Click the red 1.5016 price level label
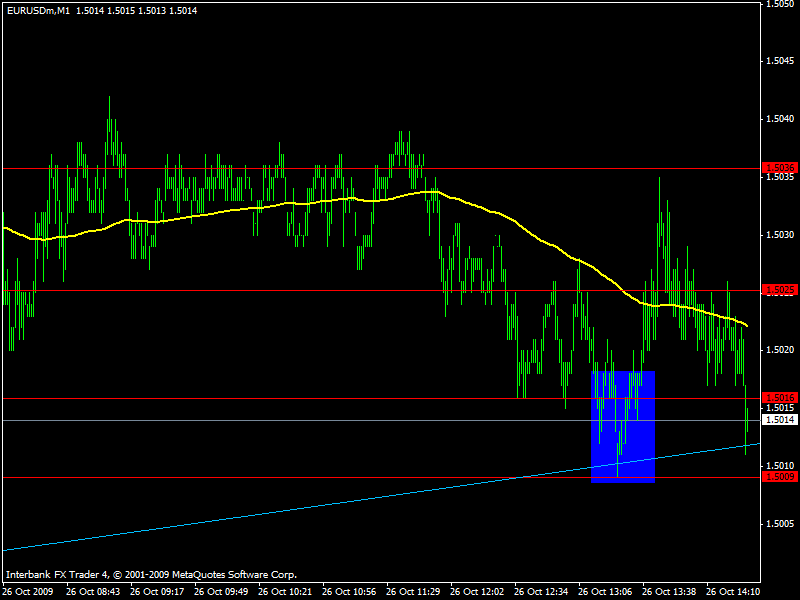Image resolution: width=800 pixels, height=600 pixels. (x=779, y=397)
